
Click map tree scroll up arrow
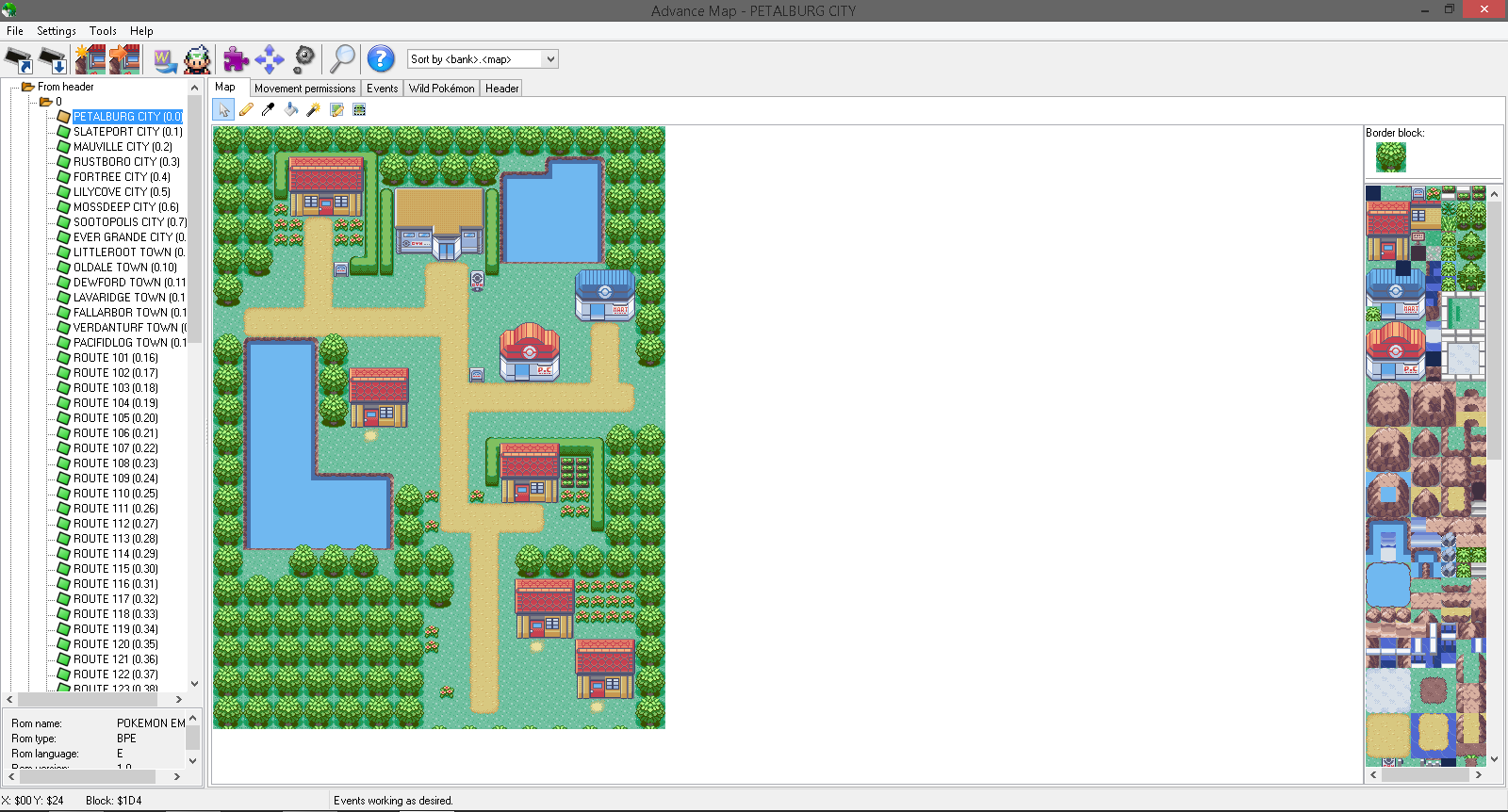(x=194, y=88)
